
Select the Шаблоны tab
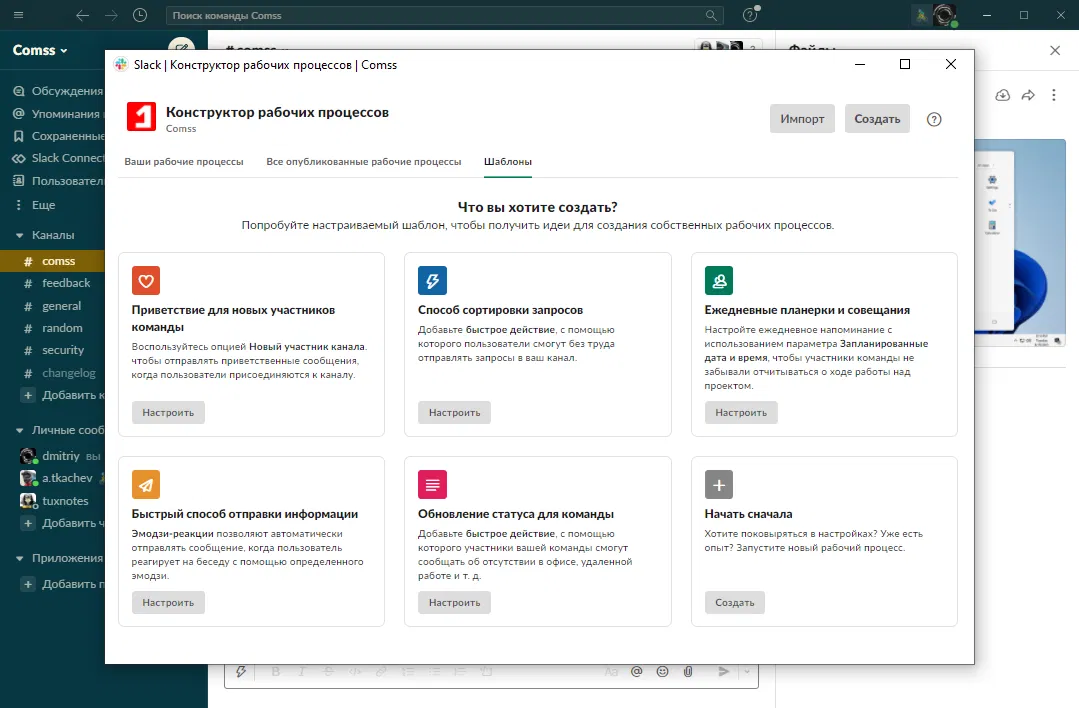coord(508,162)
